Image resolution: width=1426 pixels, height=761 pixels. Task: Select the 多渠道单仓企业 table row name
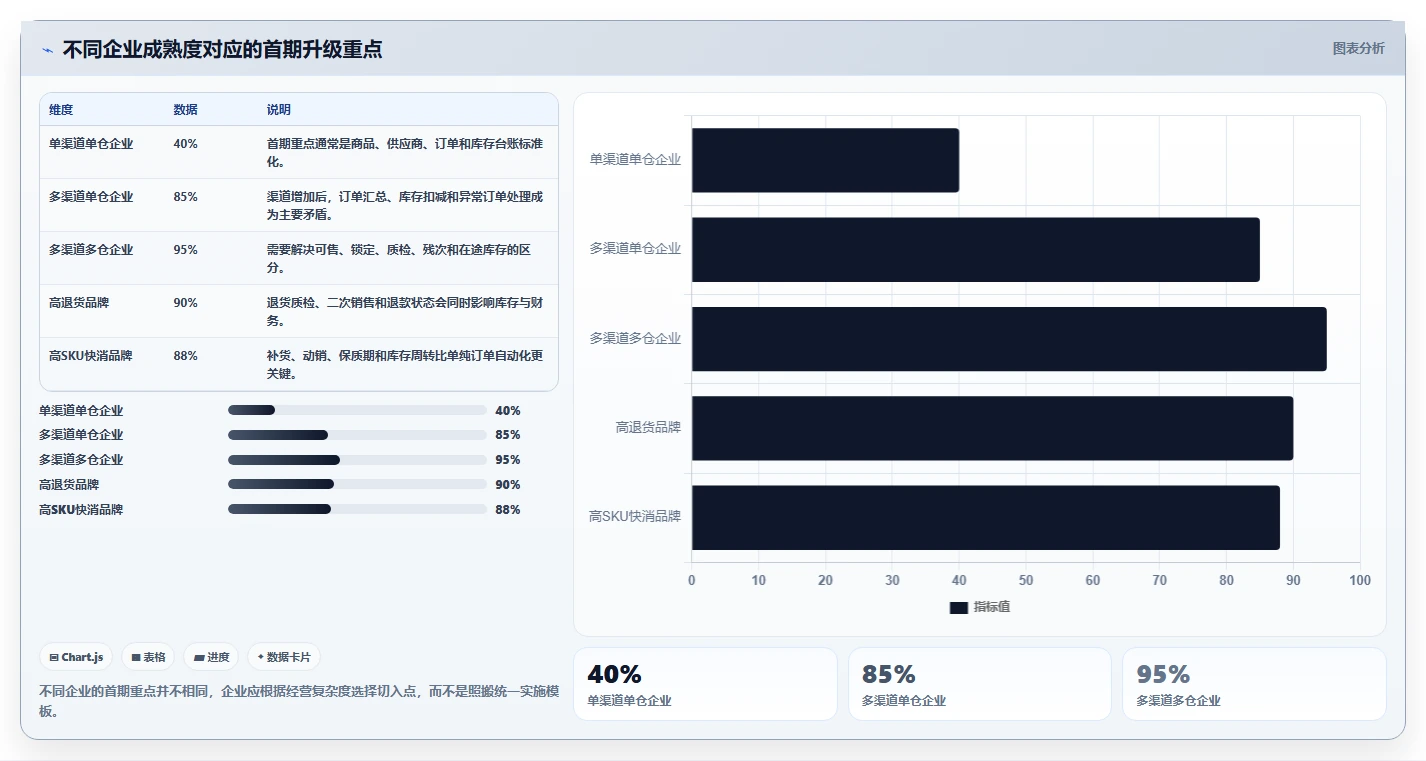(91, 197)
